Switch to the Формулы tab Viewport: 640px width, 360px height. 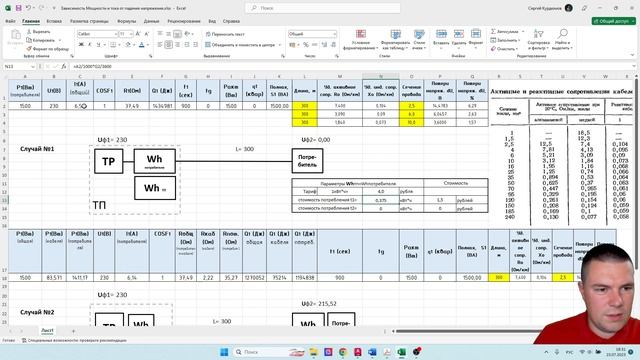coord(127,21)
